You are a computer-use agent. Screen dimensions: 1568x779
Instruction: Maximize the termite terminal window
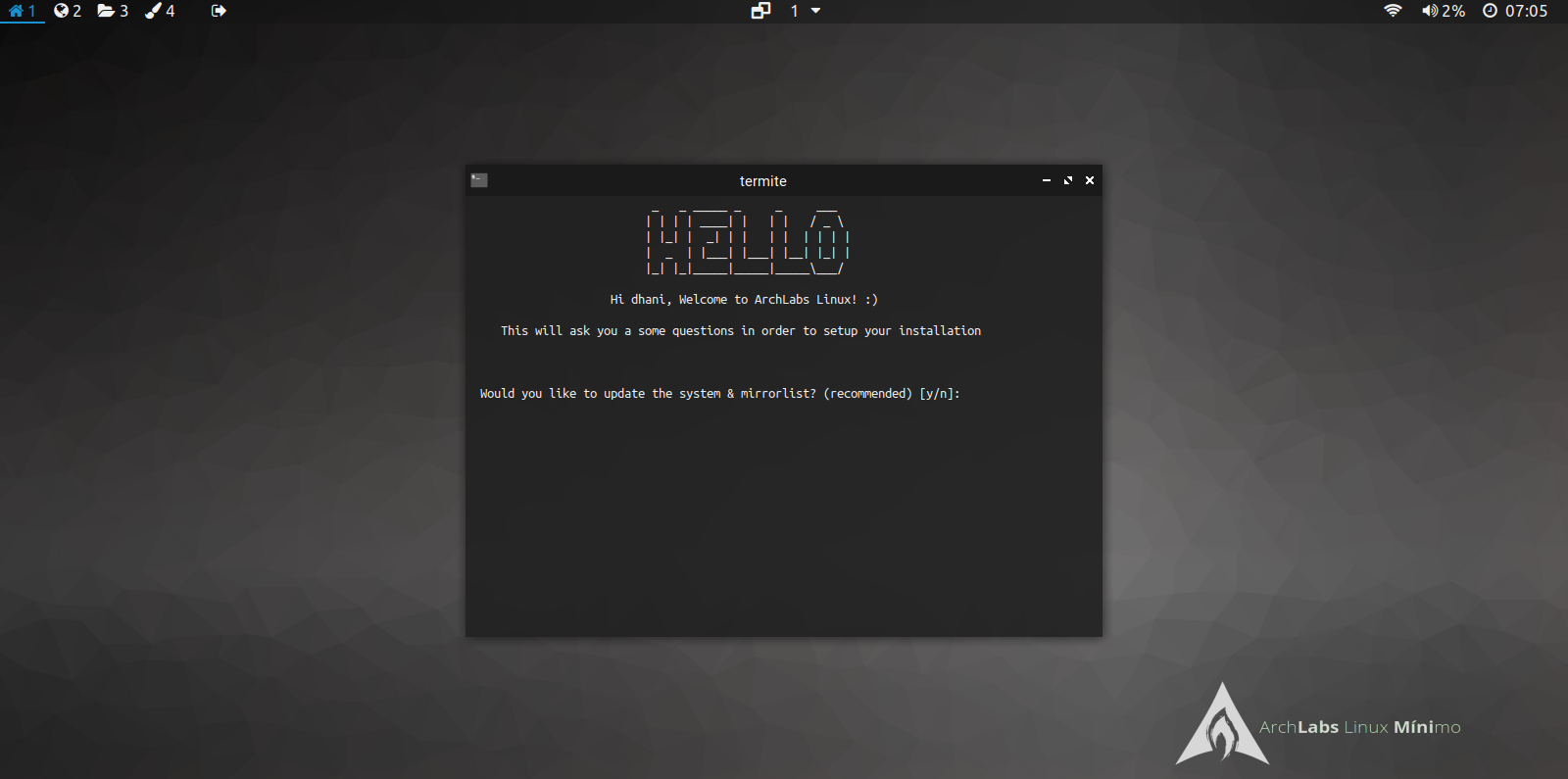pos(1068,180)
